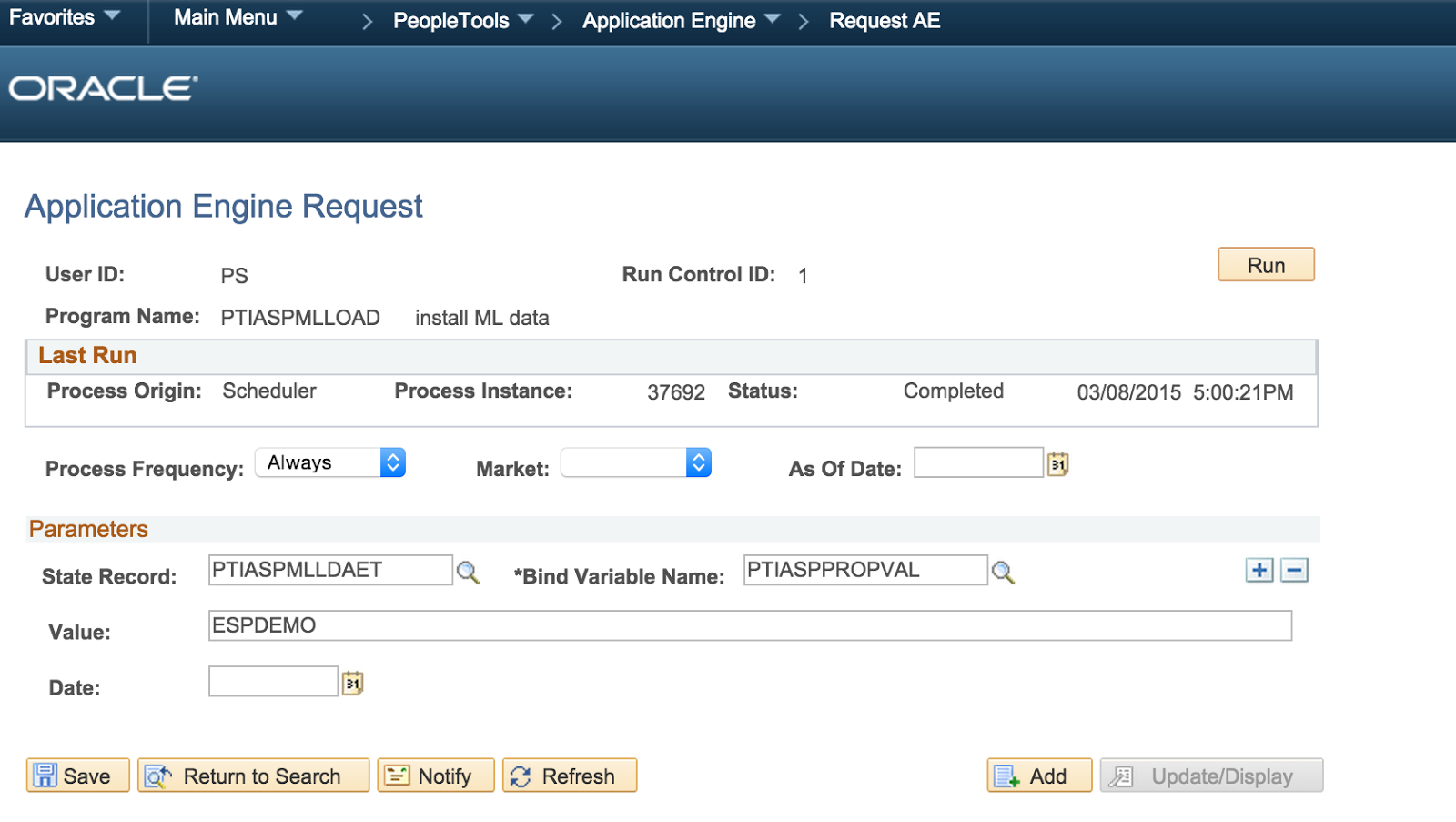This screenshot has width=1456, height=822.
Task: Click the Notify button
Action: 435,776
